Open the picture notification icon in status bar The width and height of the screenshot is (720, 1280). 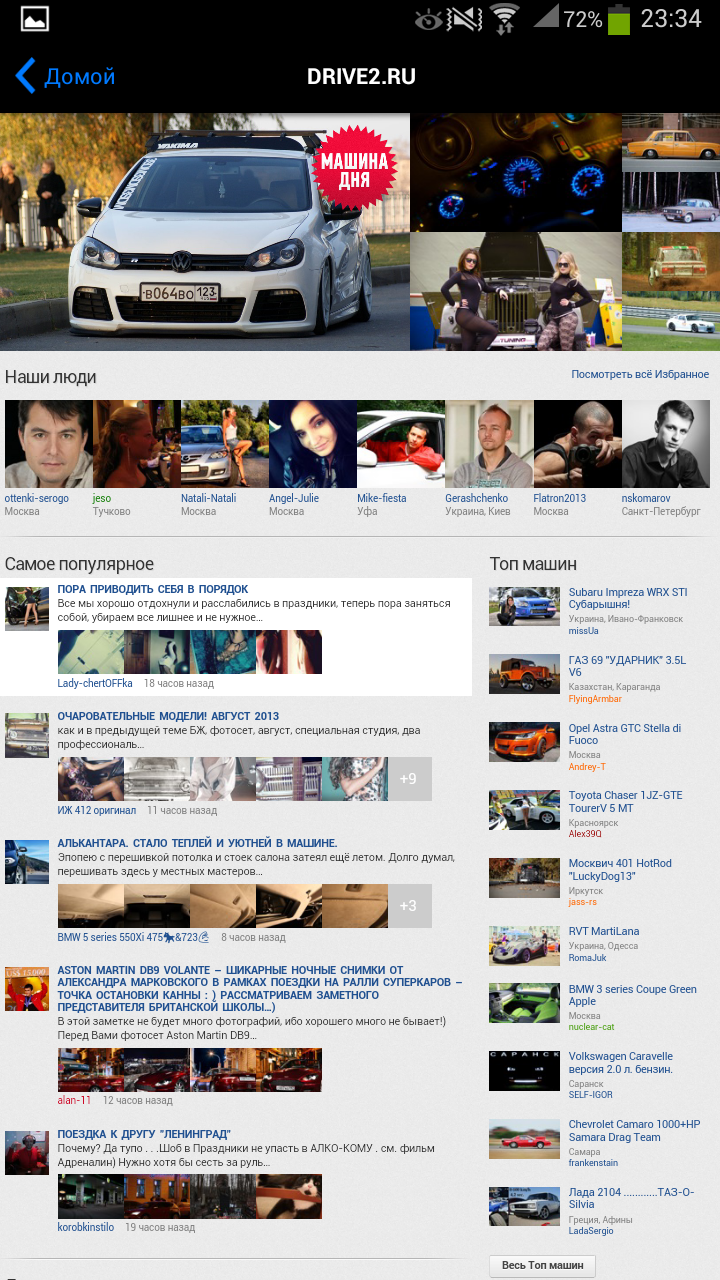click(35, 19)
